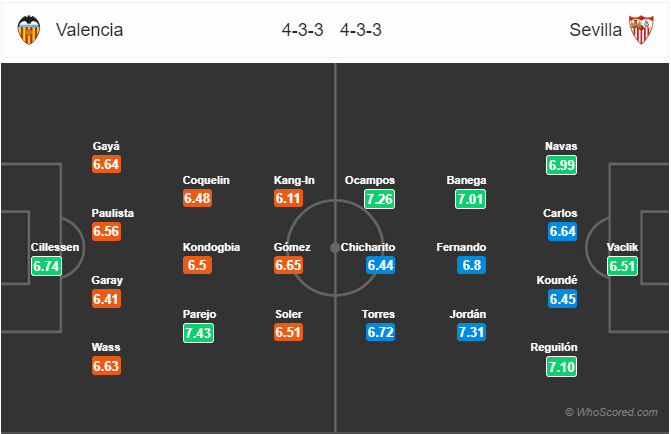Screen dimensions: 671x434
Task: Click player name Chicharito
Action: point(368,247)
